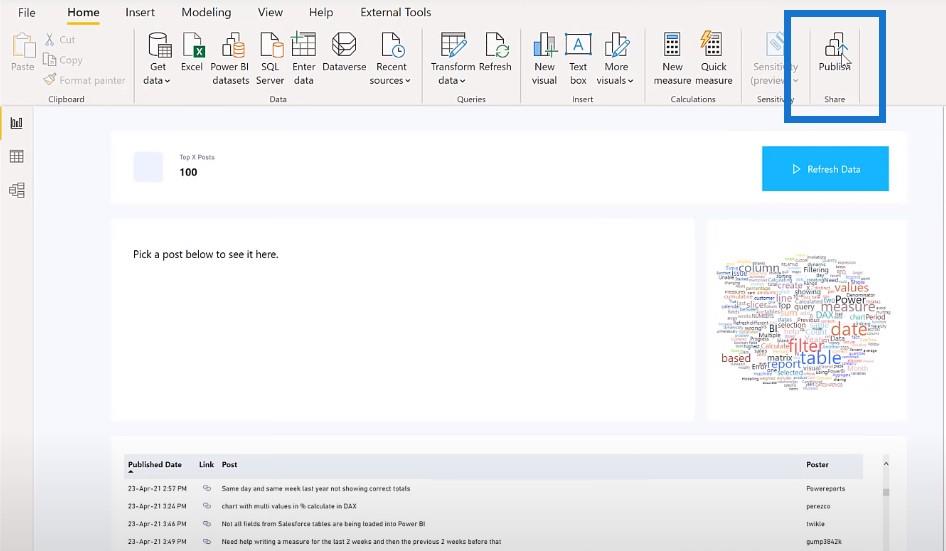Screen dimensions: 946x551
Task: Select post about same week last year totals
Action: coord(316,488)
